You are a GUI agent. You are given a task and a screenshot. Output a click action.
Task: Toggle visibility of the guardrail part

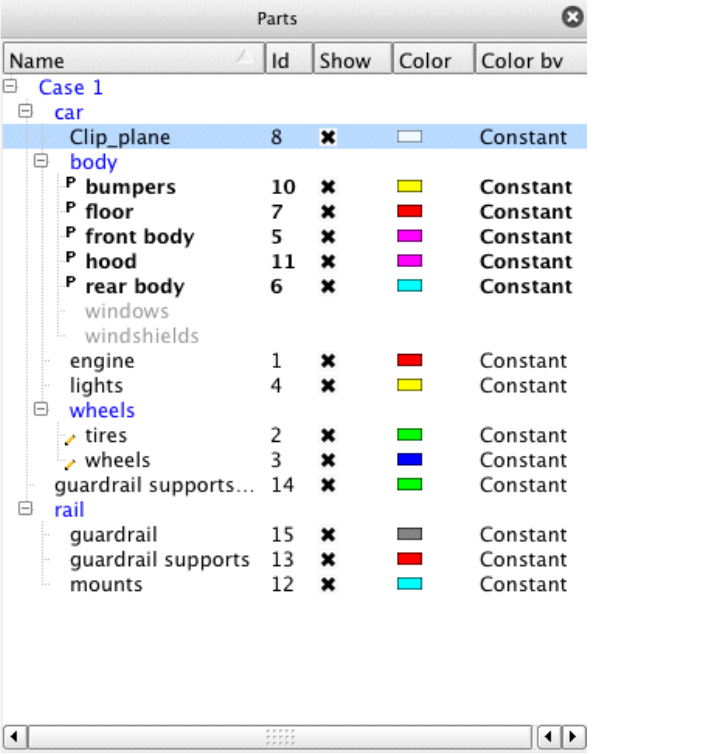[327, 535]
